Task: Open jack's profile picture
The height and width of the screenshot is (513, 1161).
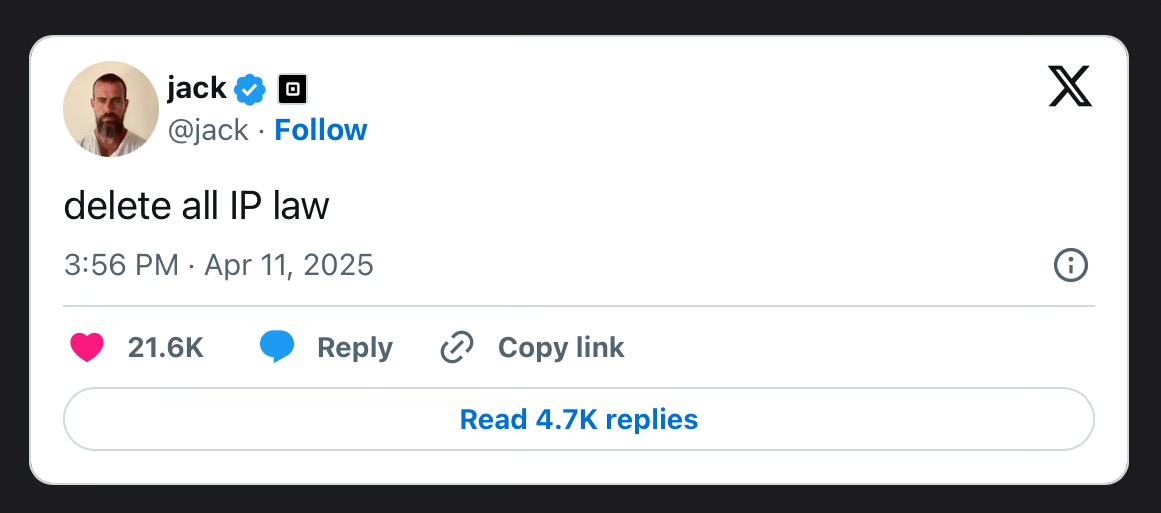Action: pos(111,109)
